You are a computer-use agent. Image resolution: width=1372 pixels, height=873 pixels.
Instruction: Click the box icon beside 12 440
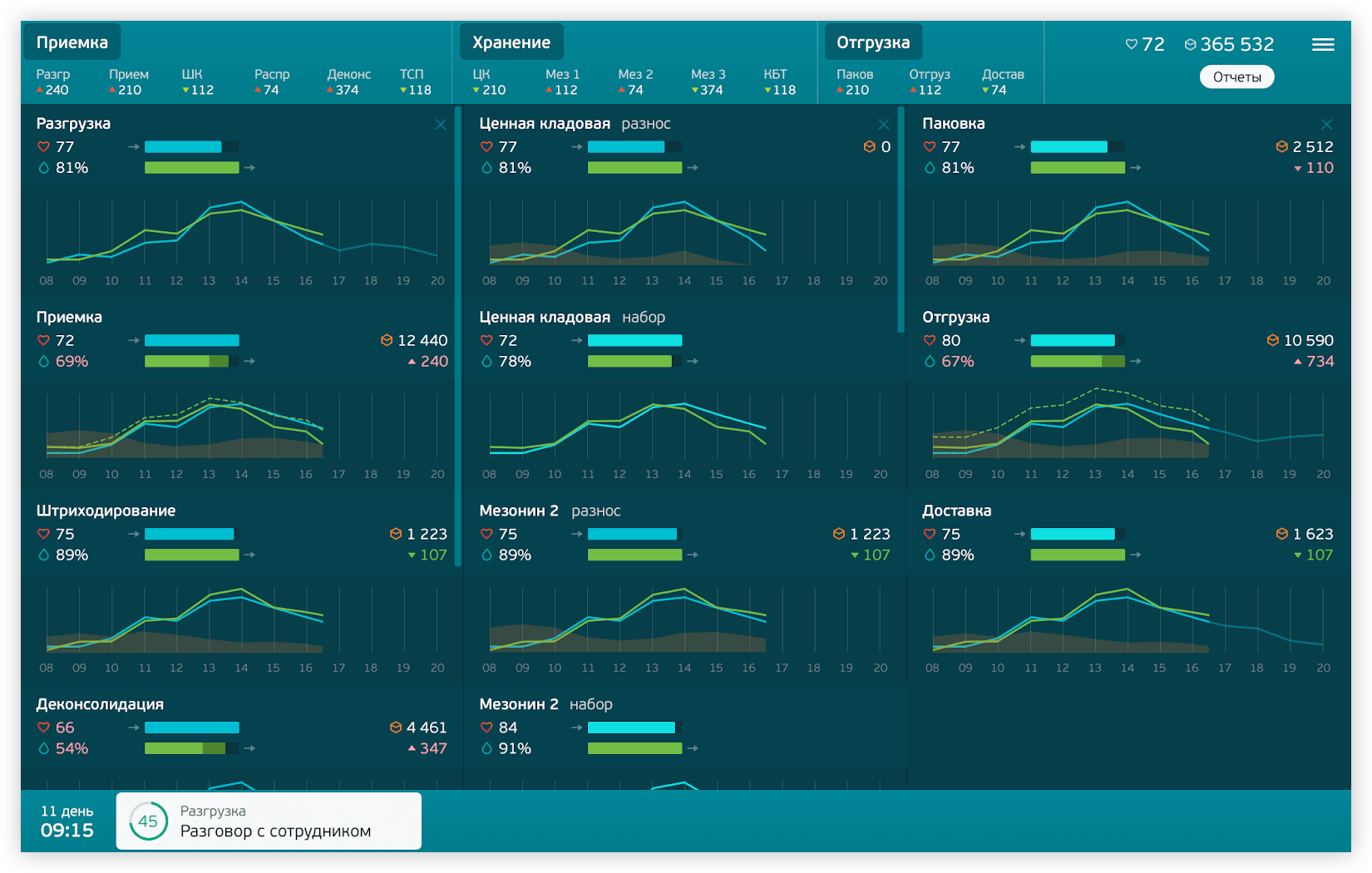coord(386,340)
